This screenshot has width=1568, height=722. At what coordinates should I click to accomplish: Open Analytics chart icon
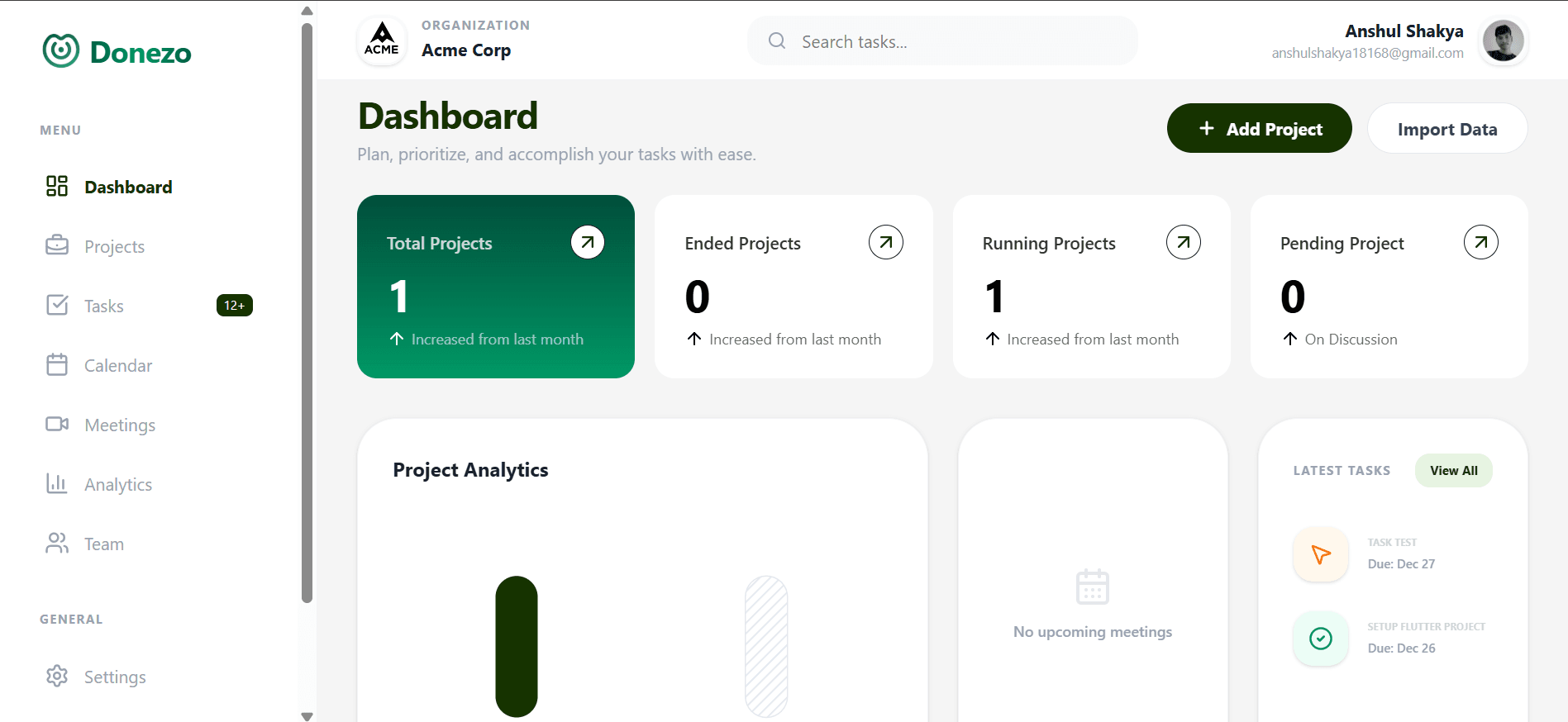(56, 483)
